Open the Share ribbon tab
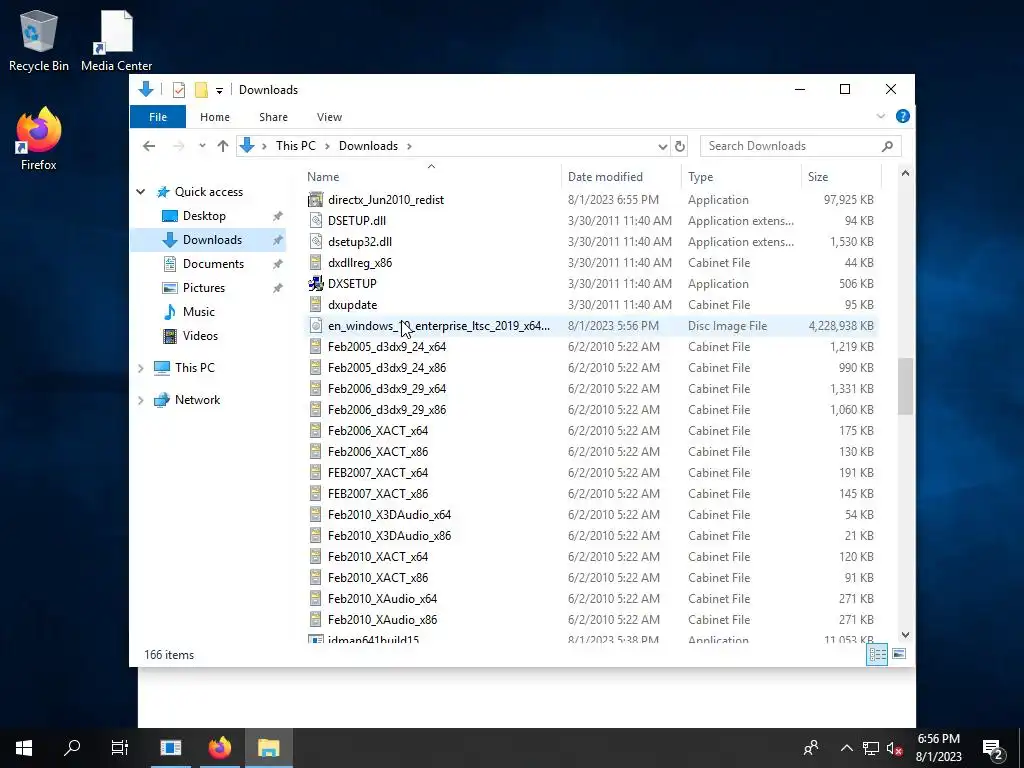The image size is (1024, 768). (273, 117)
